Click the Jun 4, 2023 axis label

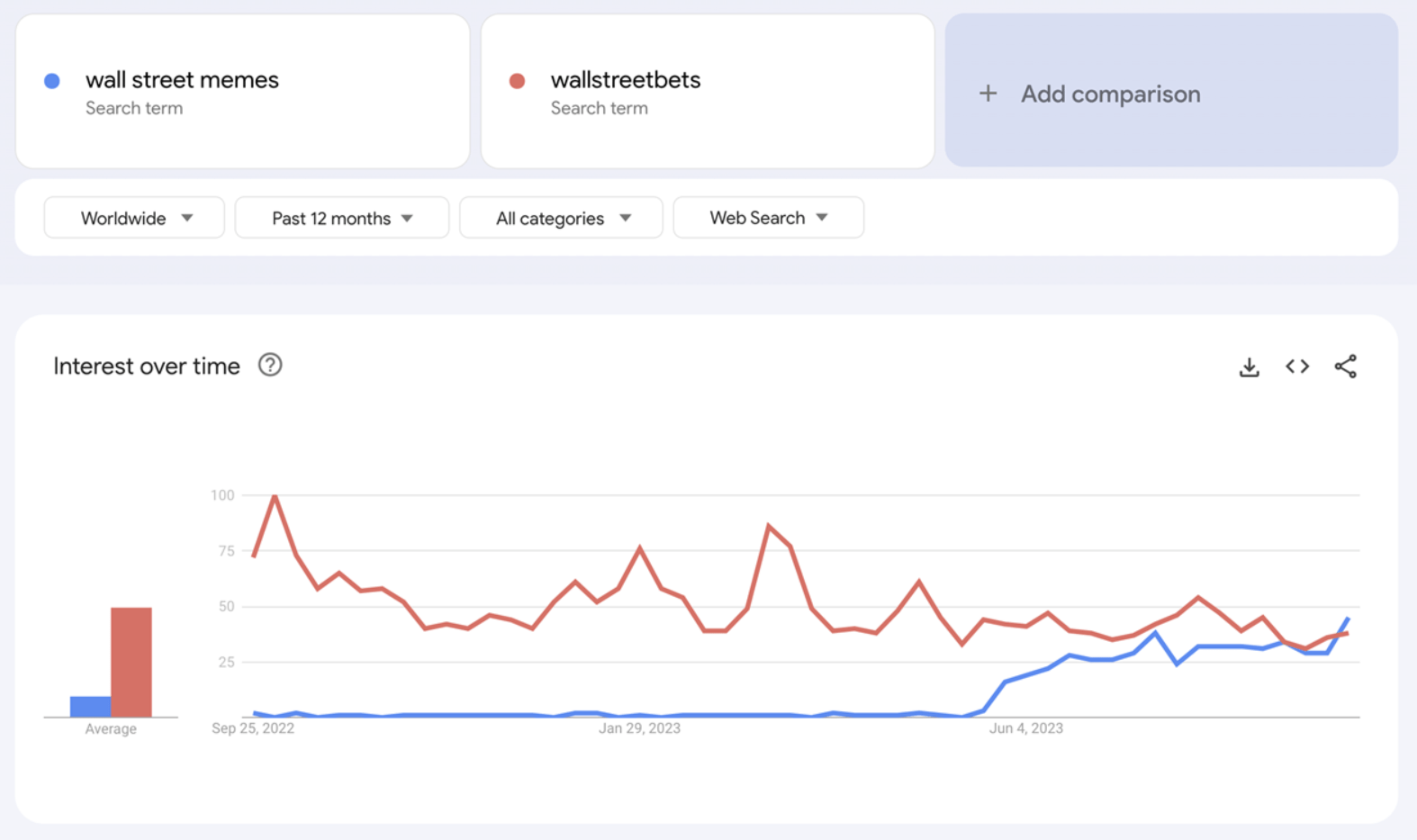coord(1025,728)
